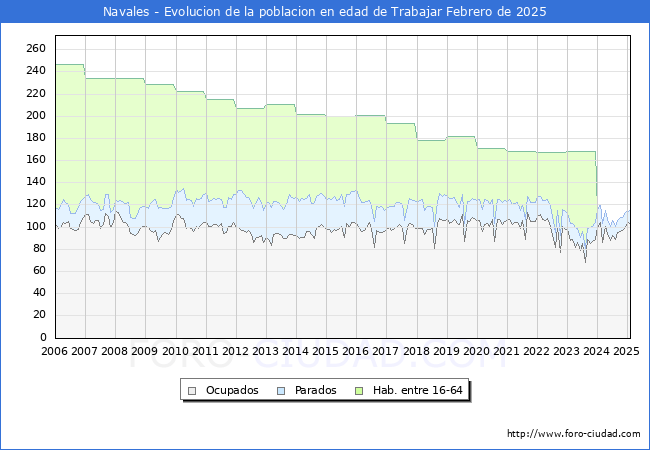Click the 240 y-axis value
650x450 pixels.
point(36,70)
